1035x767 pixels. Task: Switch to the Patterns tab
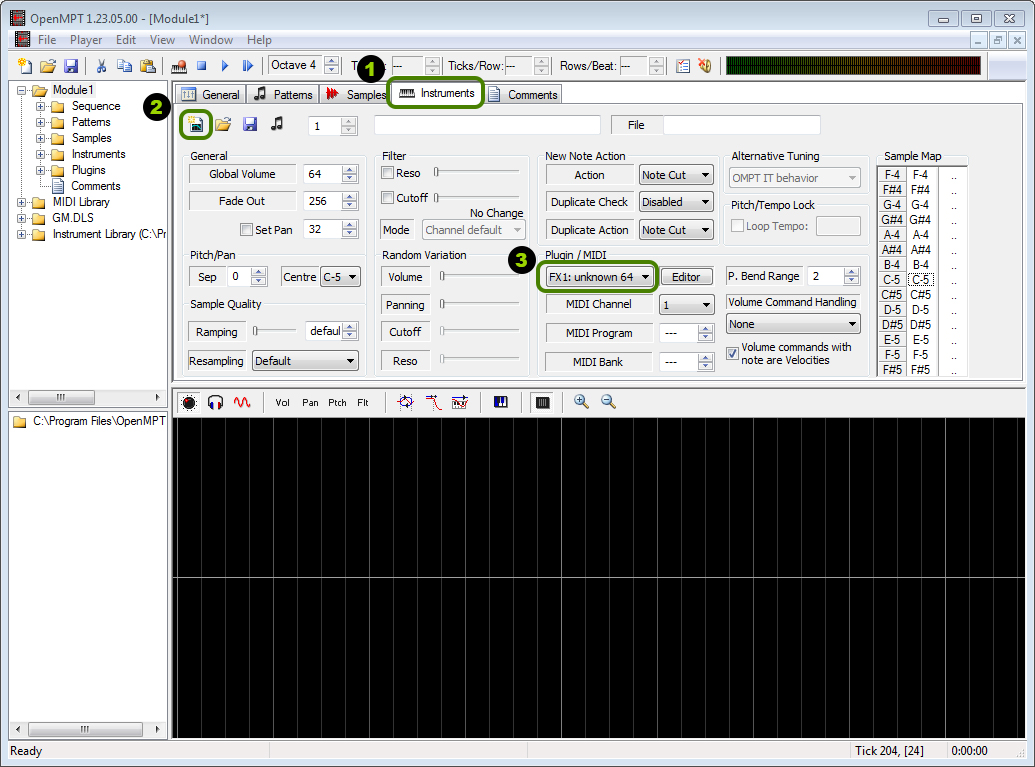click(283, 94)
